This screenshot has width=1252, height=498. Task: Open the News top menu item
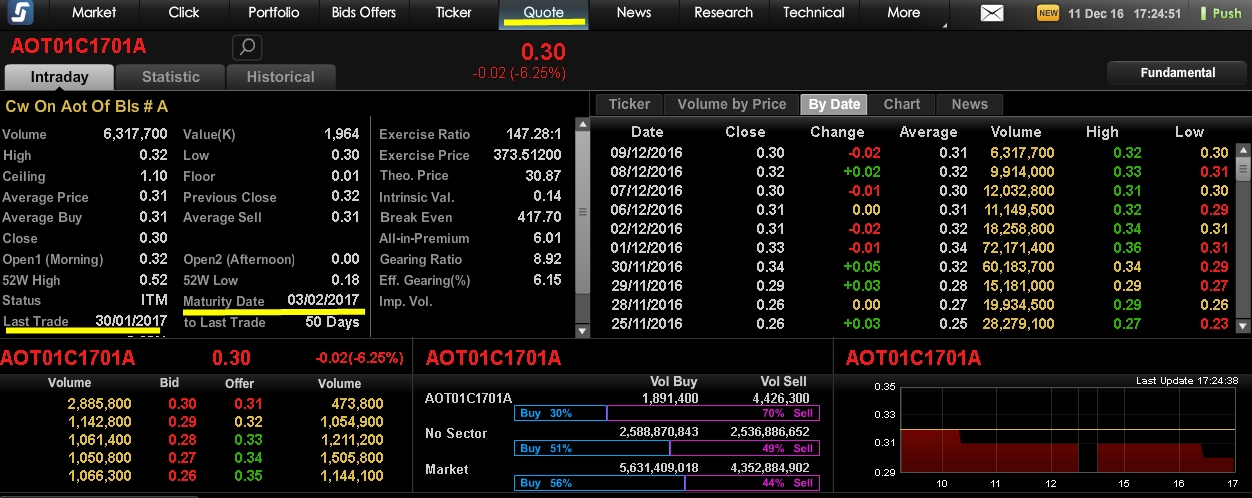coord(634,13)
